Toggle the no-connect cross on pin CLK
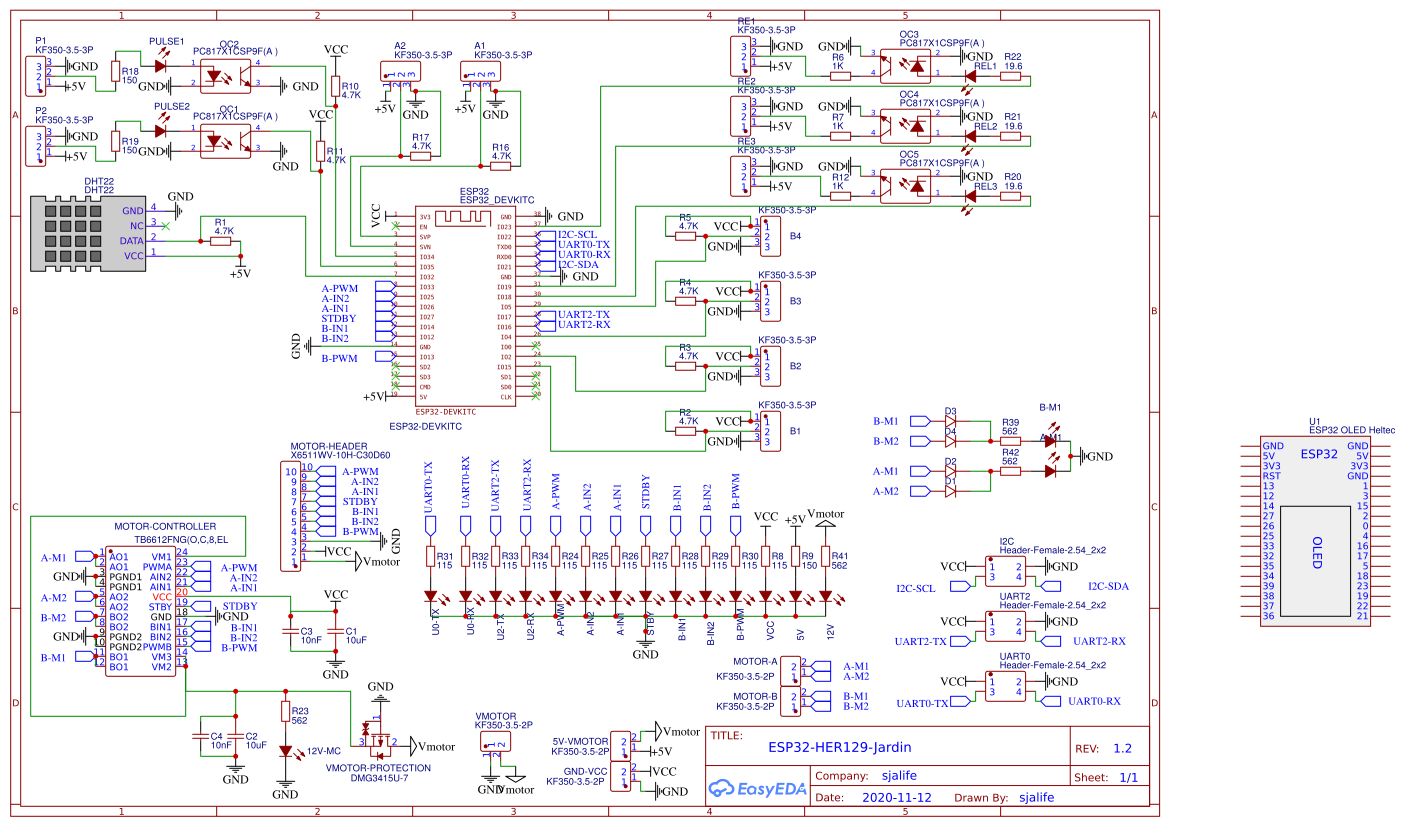The width and height of the screenshot is (1407, 827). coord(536,397)
